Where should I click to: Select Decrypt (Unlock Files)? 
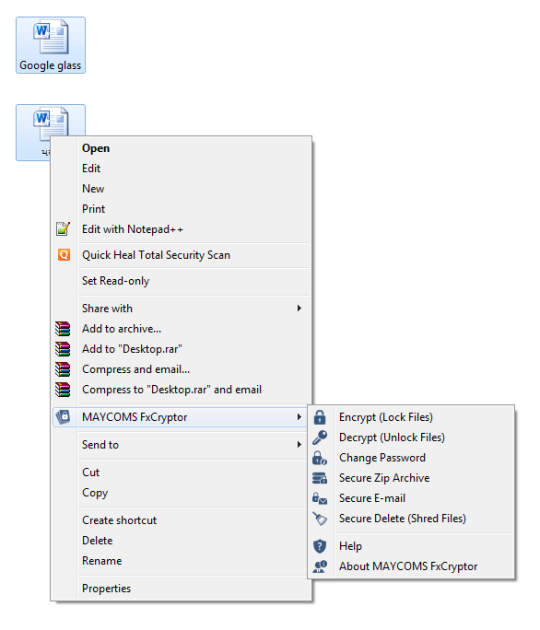[x=411, y=437]
